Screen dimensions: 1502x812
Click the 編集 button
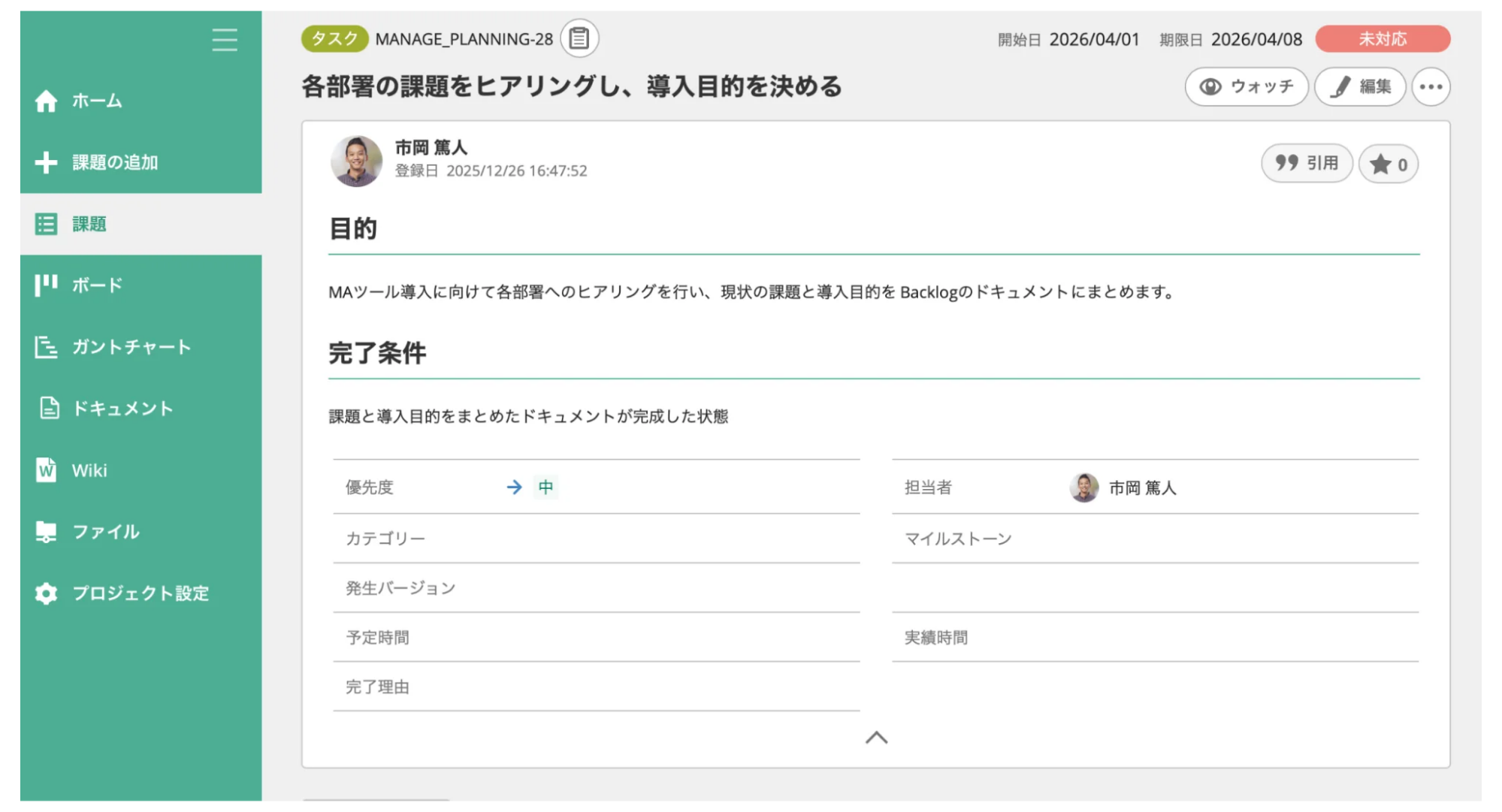point(1360,86)
